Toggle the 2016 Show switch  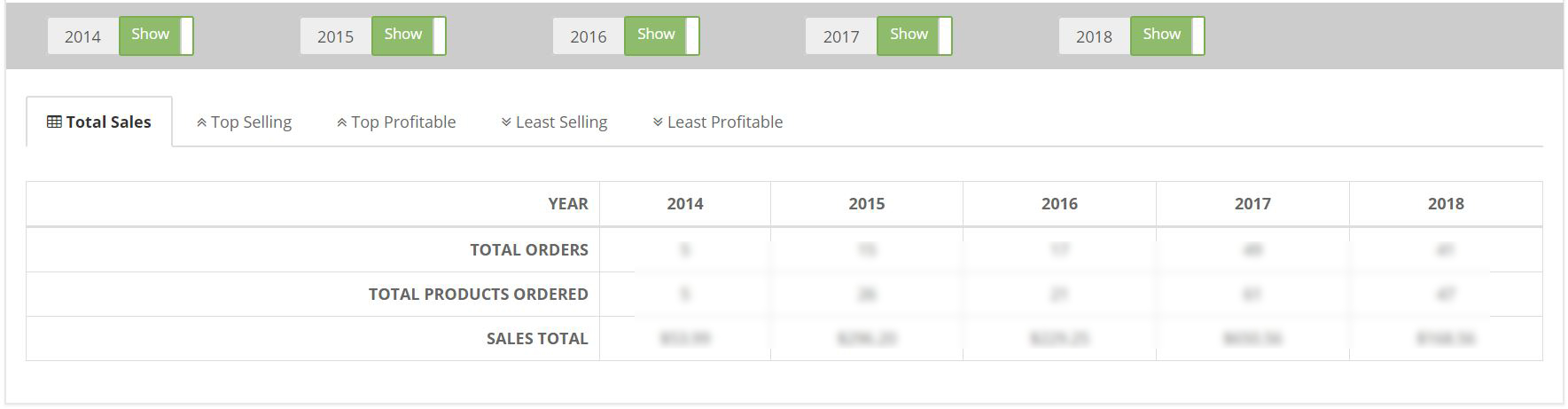point(662,35)
